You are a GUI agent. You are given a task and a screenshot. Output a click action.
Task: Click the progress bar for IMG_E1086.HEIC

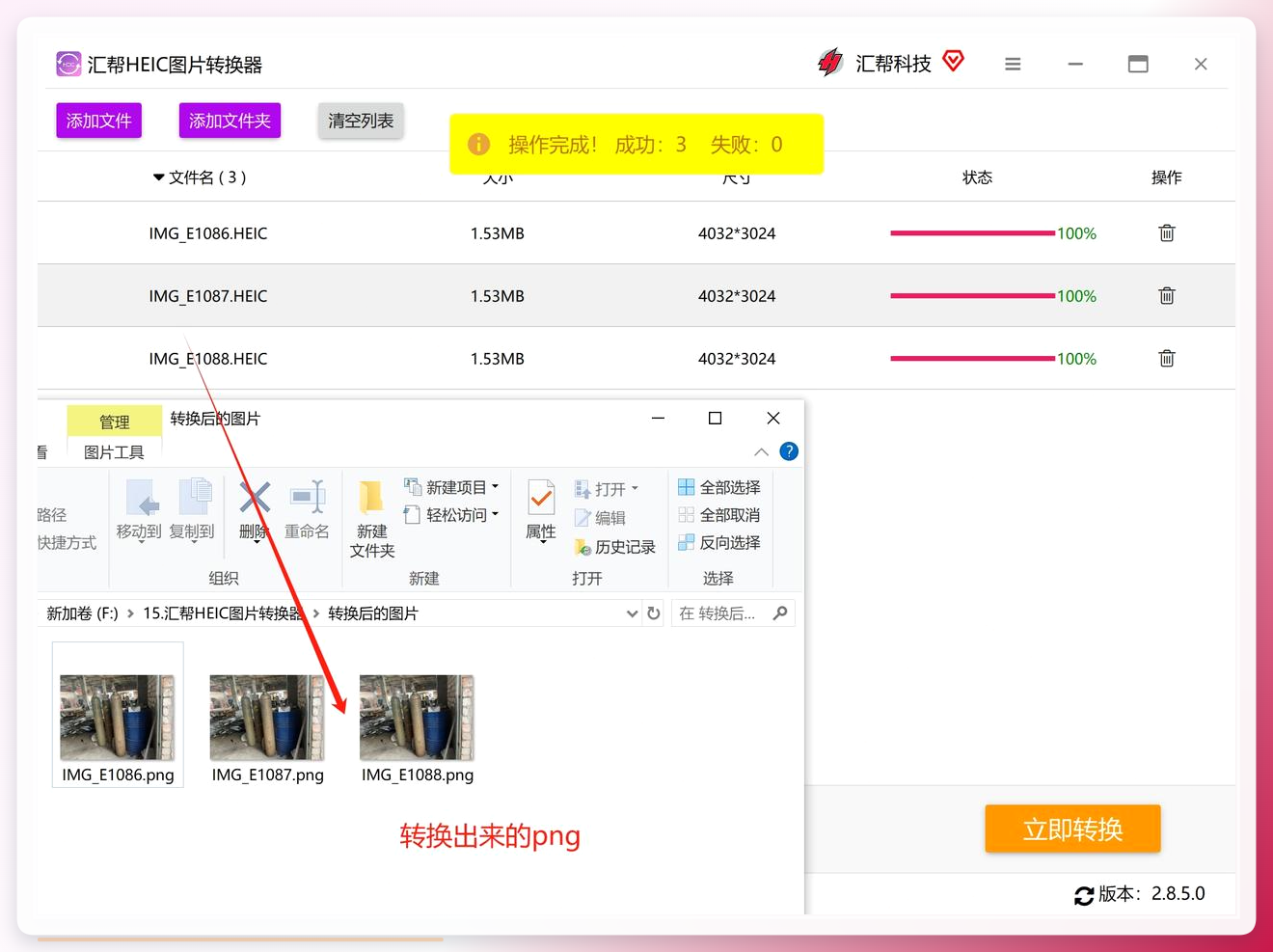[972, 233]
